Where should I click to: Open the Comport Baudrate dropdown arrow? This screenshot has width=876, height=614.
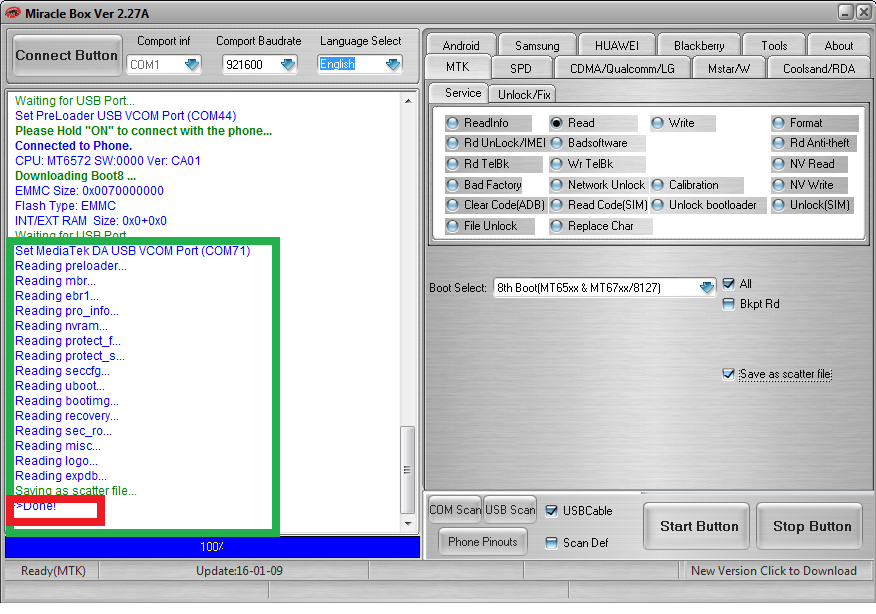coord(288,64)
